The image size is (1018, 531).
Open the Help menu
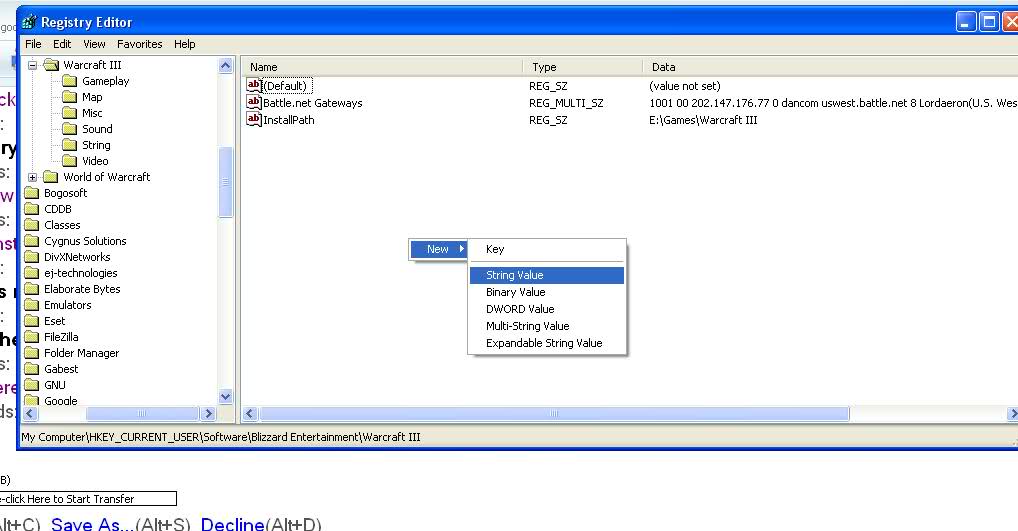[x=184, y=44]
